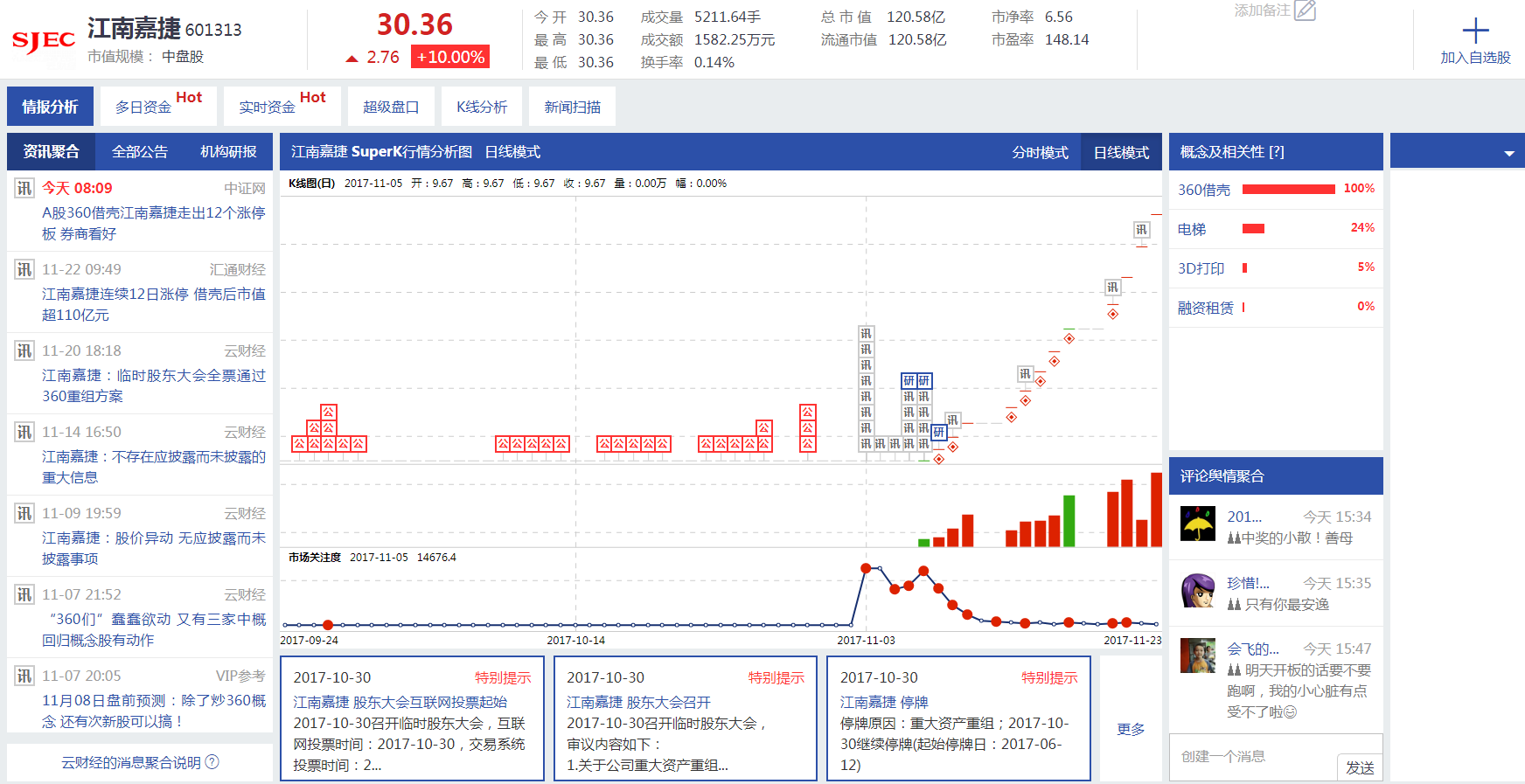
Task: Click username 会飞的... in comments
Action: tap(1252, 649)
